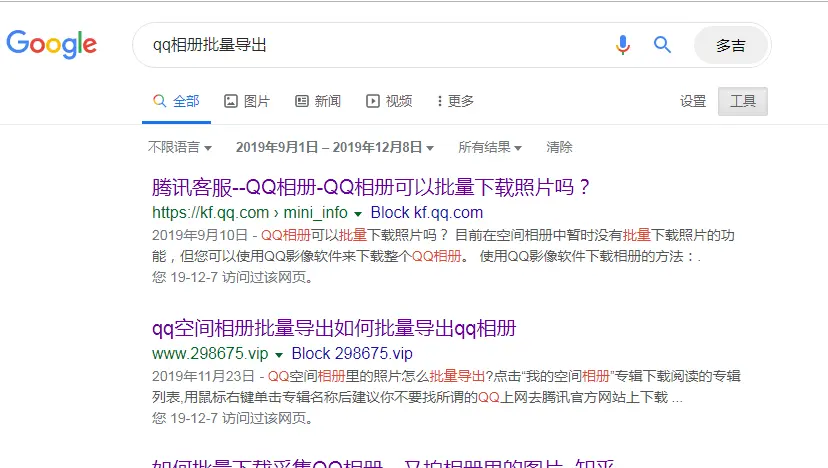
Task: Open the date range filter dropdown
Action: tap(335, 147)
